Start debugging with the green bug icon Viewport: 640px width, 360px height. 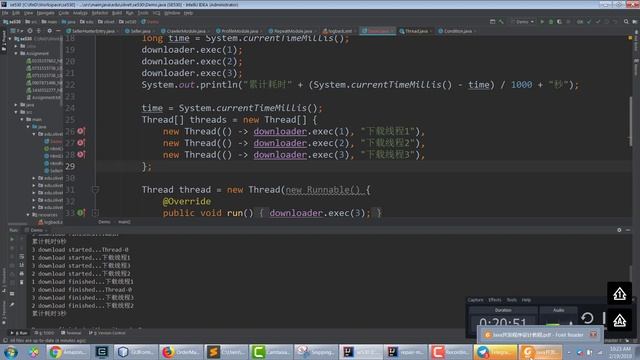pyautogui.click(x=551, y=22)
